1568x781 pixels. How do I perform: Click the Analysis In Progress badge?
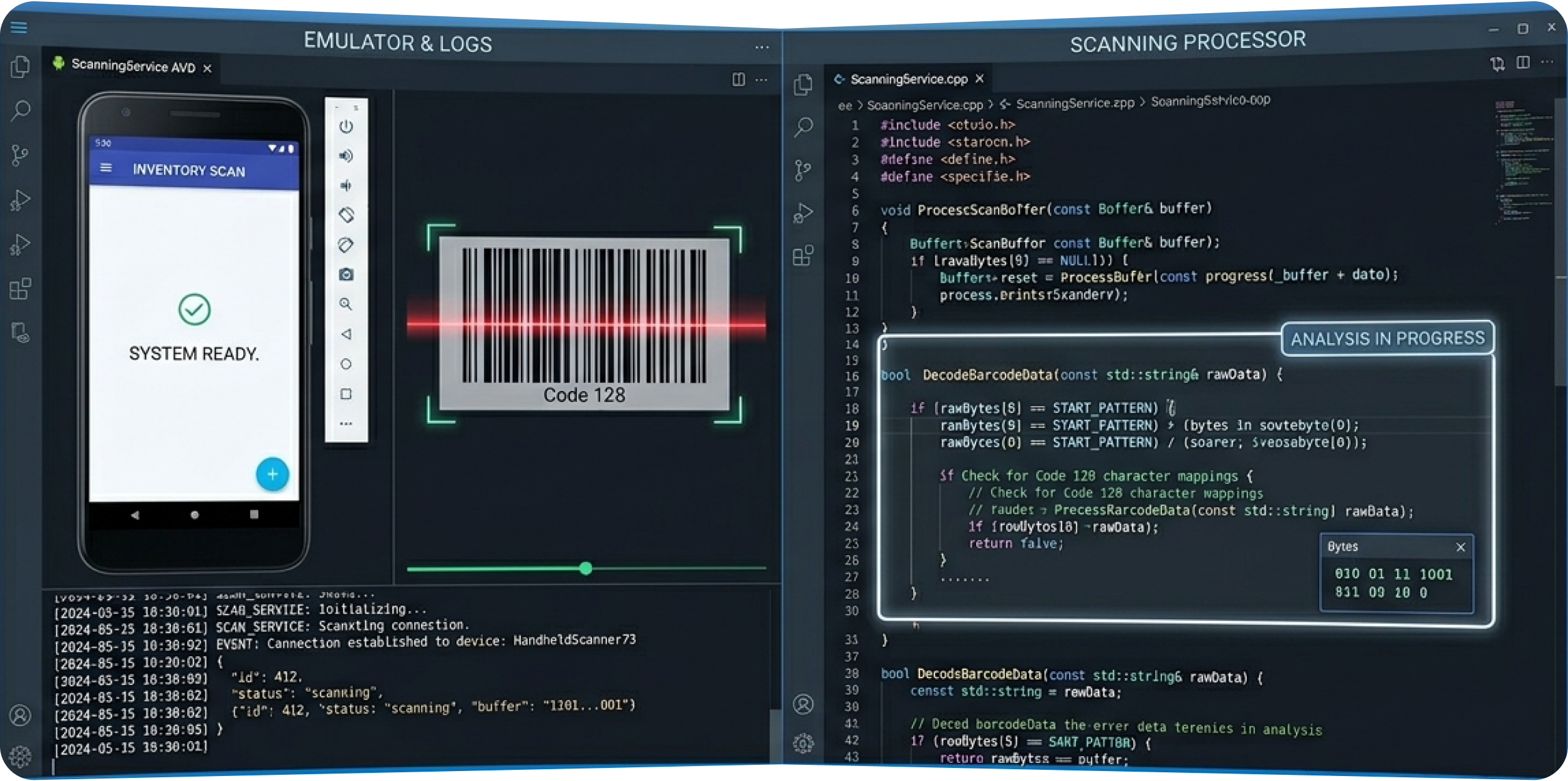[1387, 339]
